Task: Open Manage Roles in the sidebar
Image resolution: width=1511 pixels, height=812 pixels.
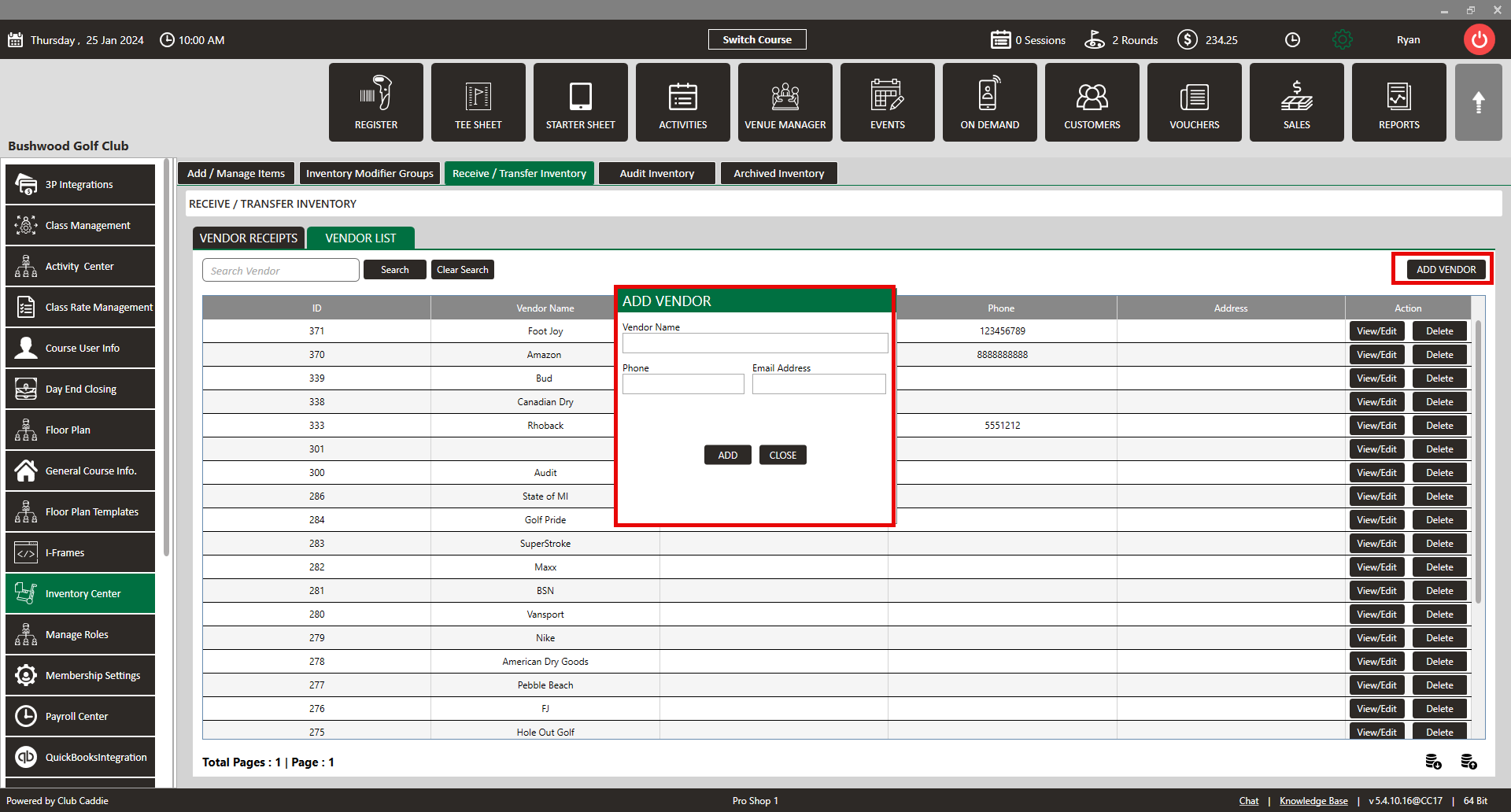Action: point(80,634)
